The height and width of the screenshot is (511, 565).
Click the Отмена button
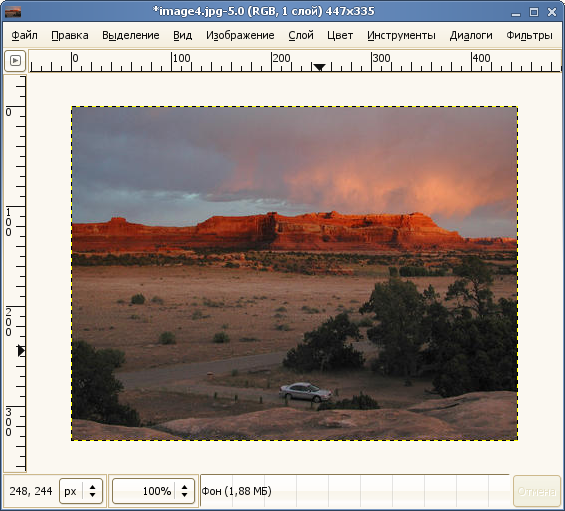[537, 491]
